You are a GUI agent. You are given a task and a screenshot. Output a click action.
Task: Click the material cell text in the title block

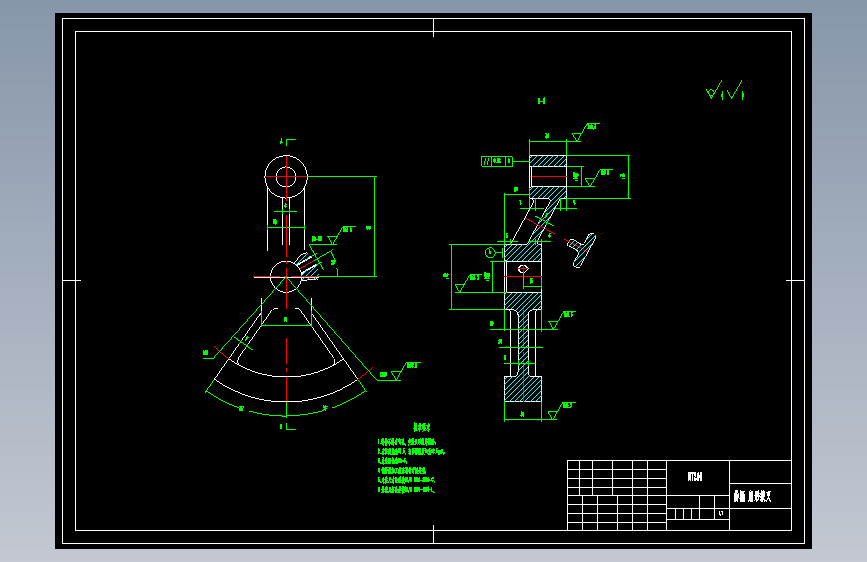point(695,476)
